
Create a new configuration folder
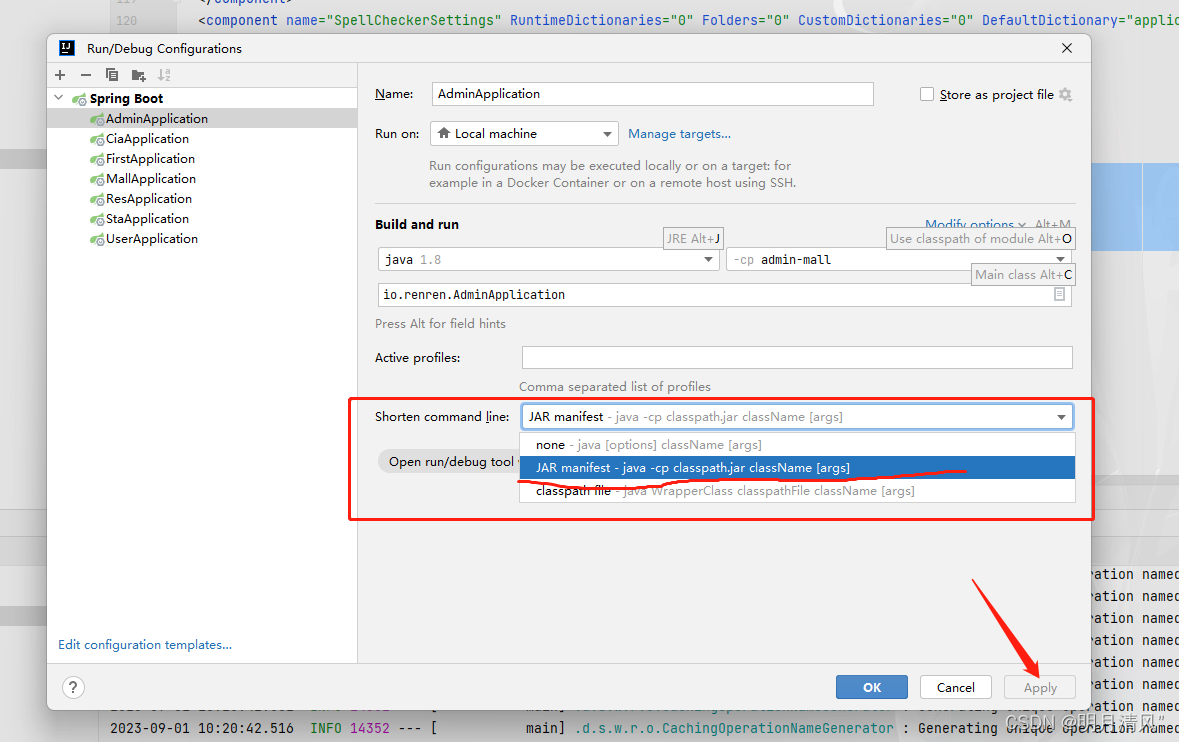tap(138, 74)
